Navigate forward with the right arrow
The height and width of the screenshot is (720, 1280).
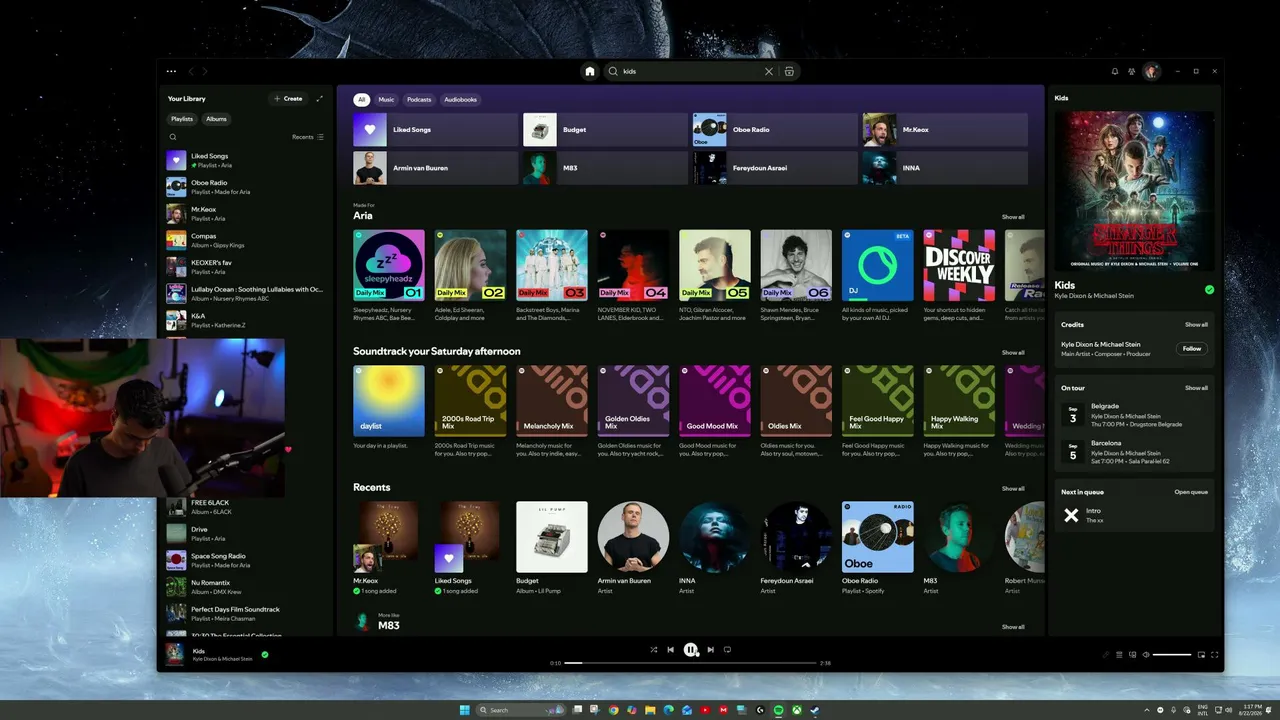(206, 71)
